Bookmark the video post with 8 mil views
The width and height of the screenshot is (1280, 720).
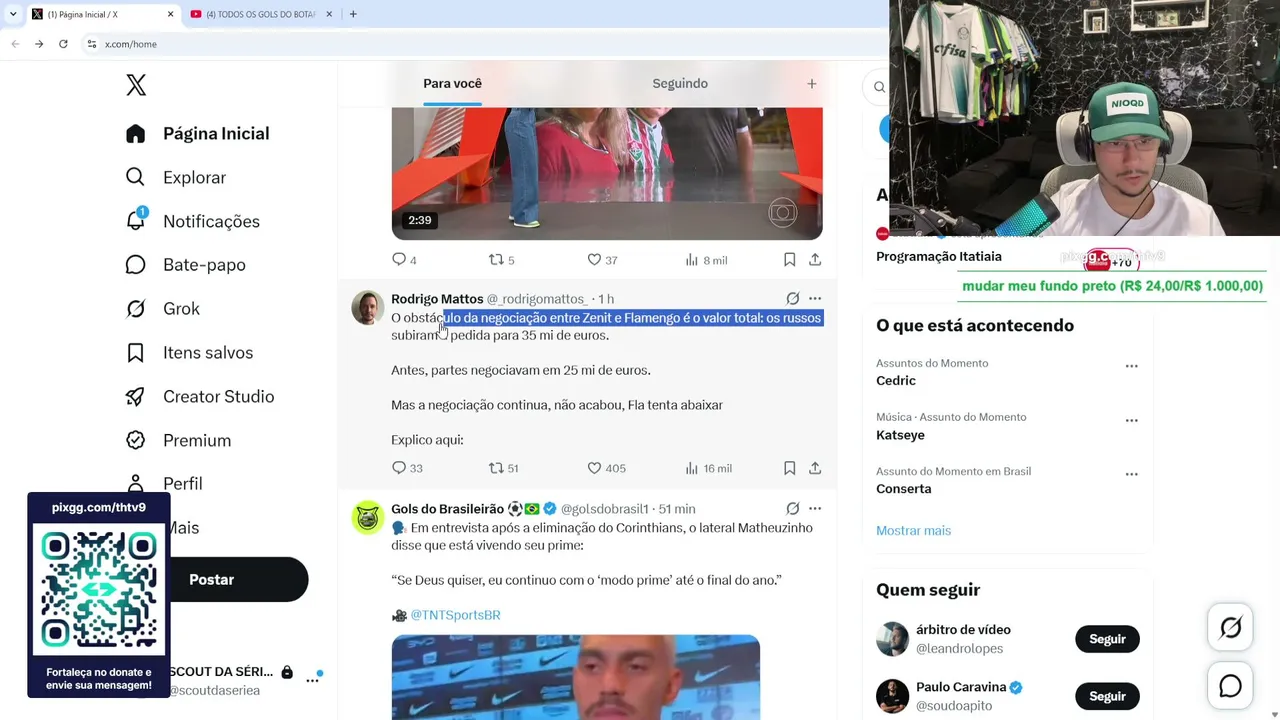pyautogui.click(x=789, y=260)
